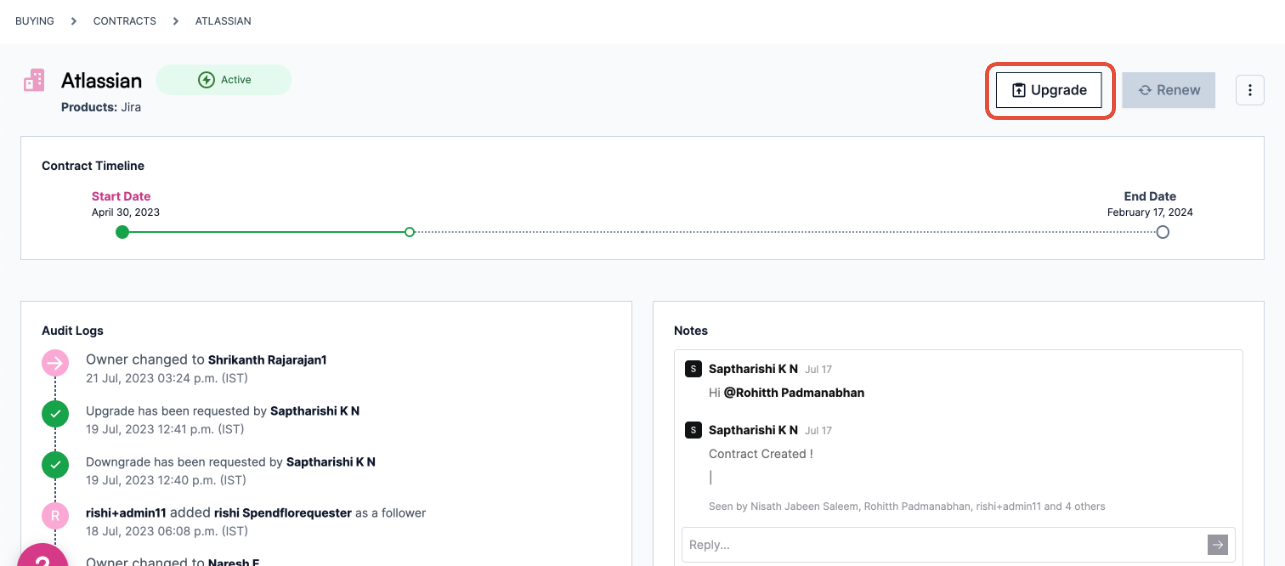Click "Downgrade has been requested" log entry

(x=231, y=462)
